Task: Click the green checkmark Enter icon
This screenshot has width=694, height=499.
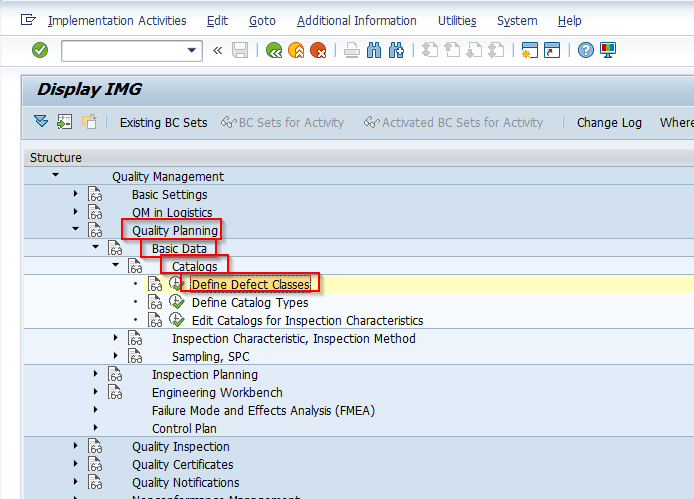Action: [x=40, y=50]
